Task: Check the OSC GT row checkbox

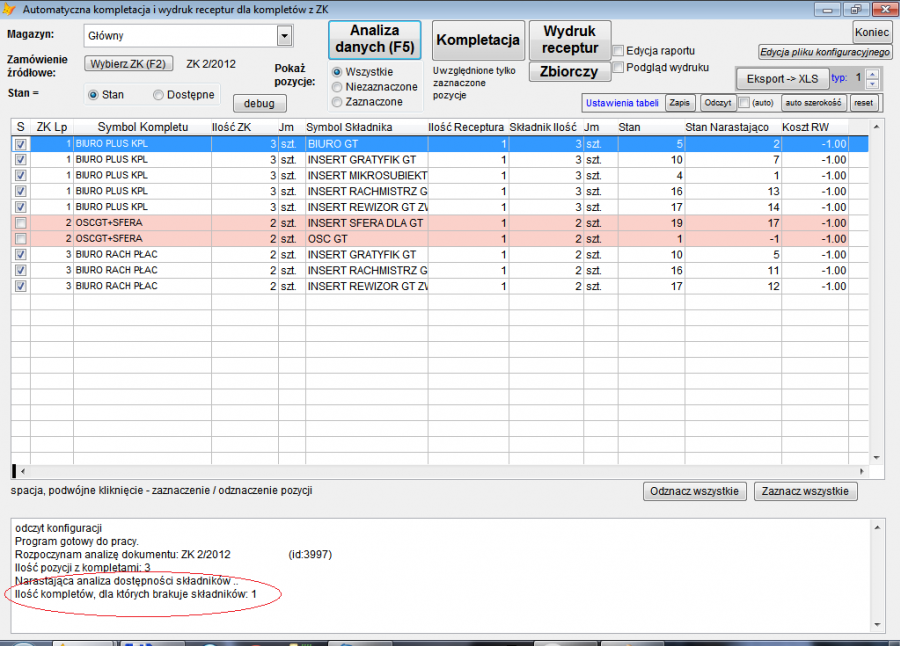Action: [21, 239]
